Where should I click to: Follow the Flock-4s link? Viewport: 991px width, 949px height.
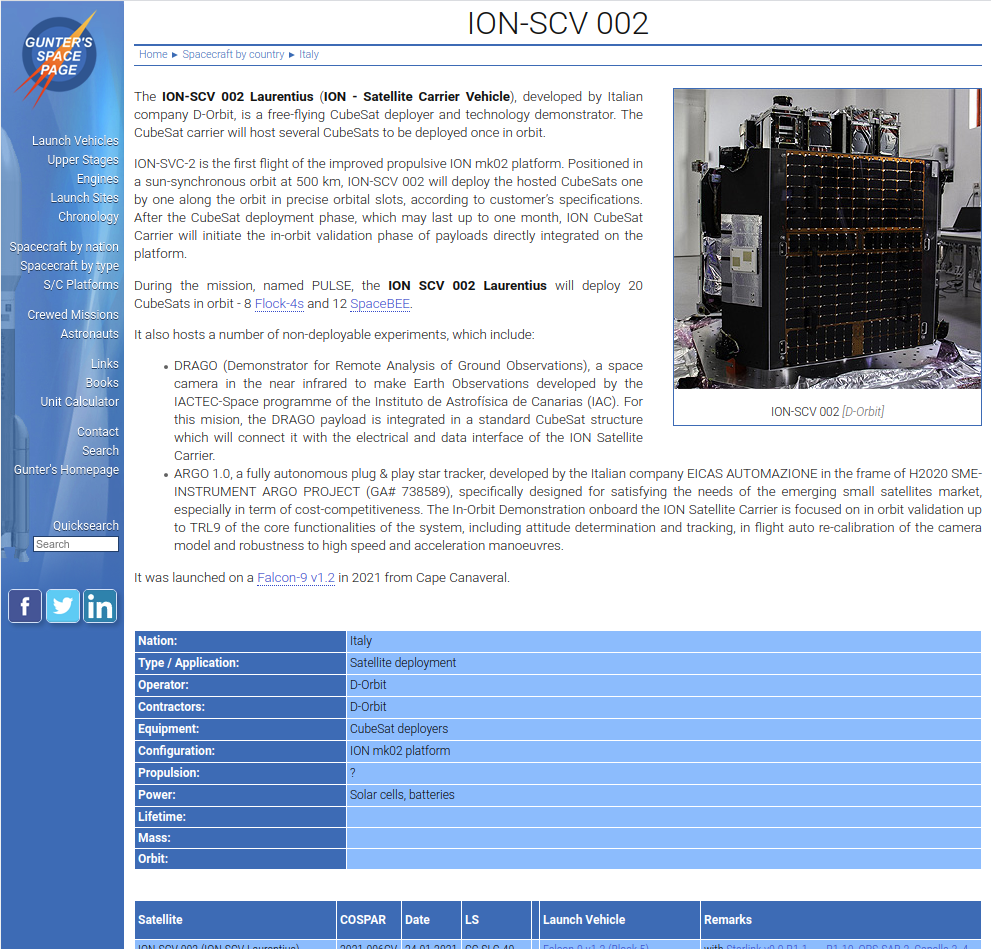click(x=279, y=303)
